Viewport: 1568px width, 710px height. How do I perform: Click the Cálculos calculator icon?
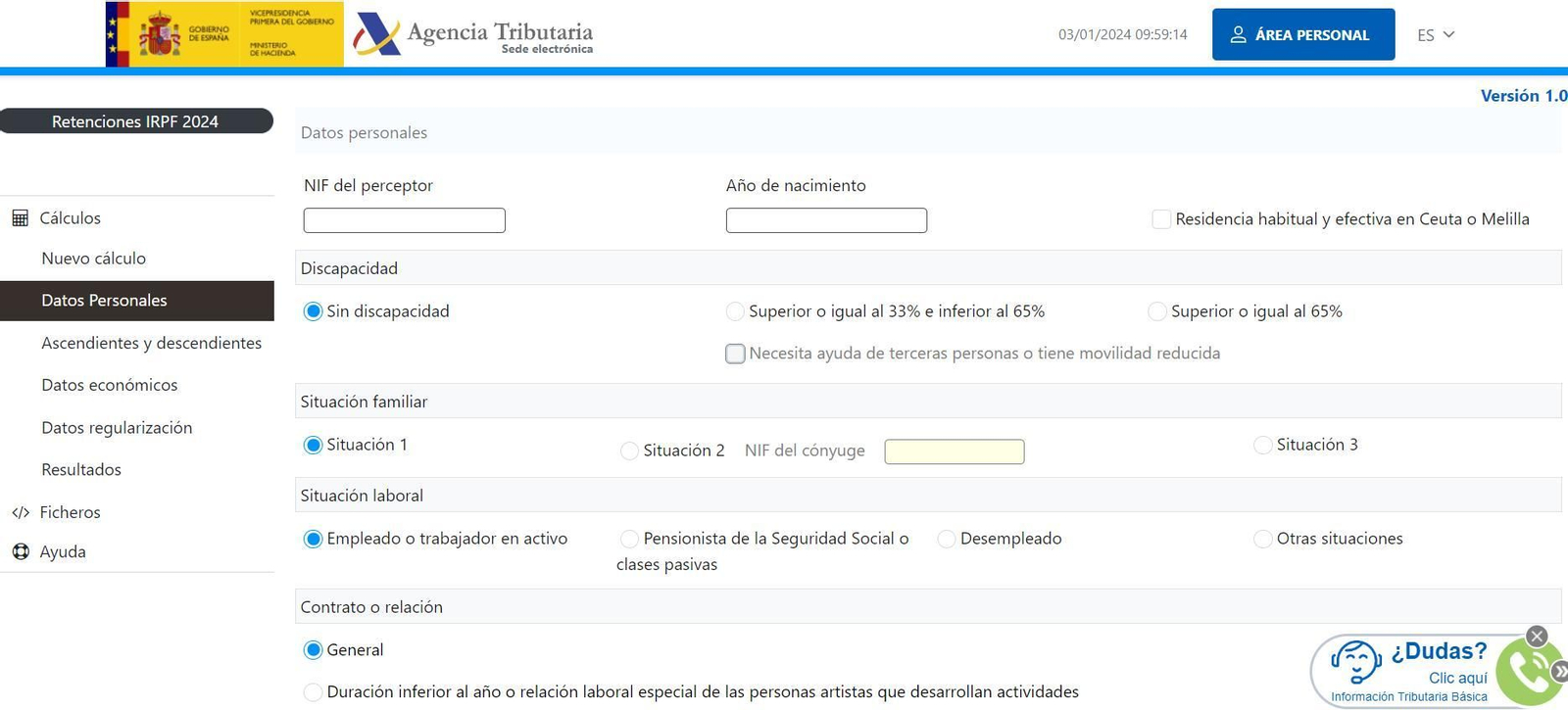(20, 218)
